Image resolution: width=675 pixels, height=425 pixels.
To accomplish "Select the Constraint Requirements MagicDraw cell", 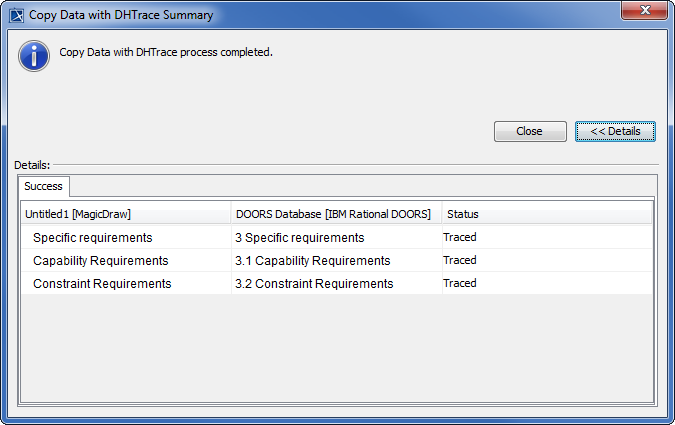I will 102,284.
